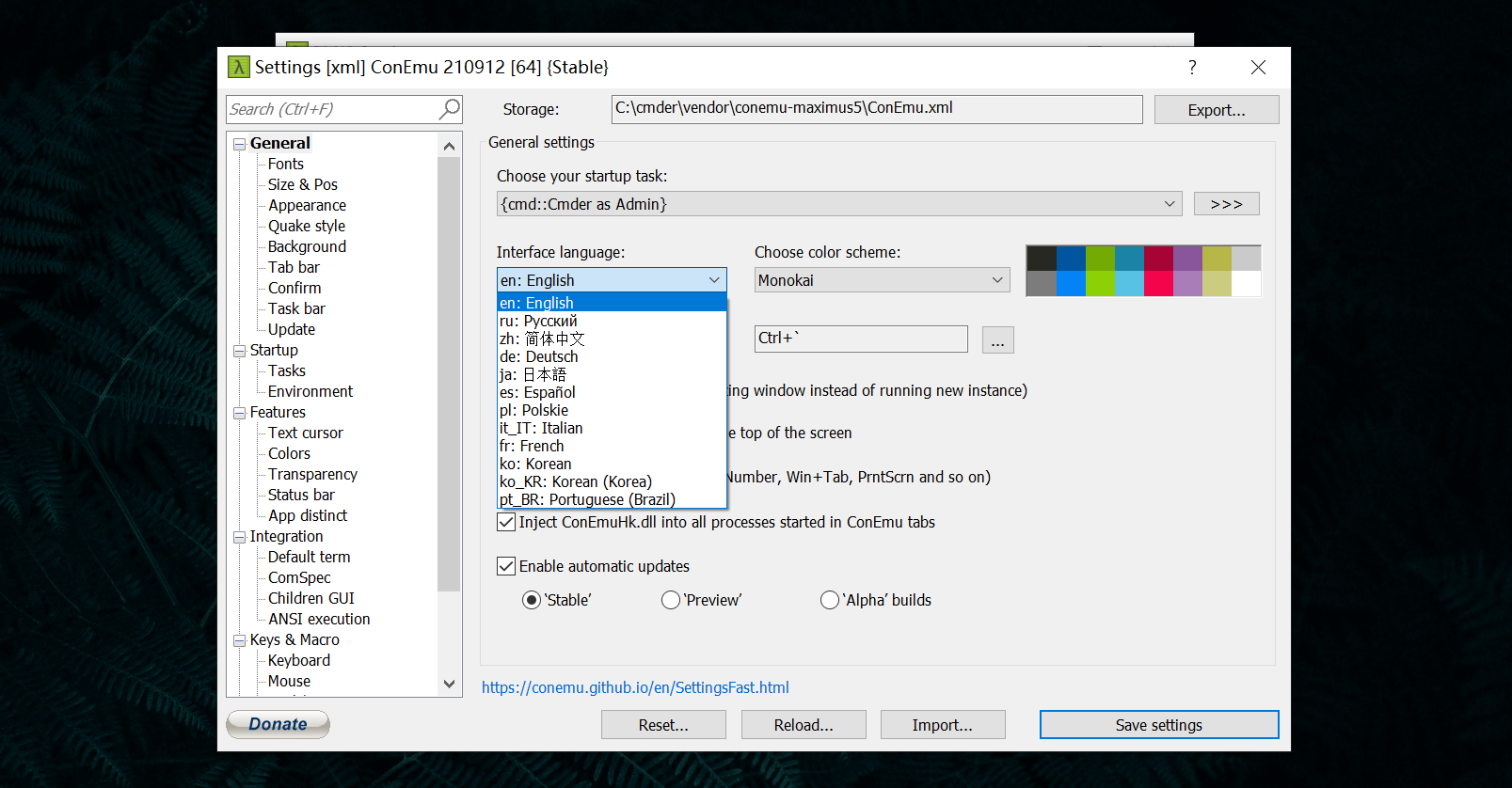Image resolution: width=1512 pixels, height=788 pixels.
Task: Choose ja: 日本語 from language list
Action: click(612, 374)
